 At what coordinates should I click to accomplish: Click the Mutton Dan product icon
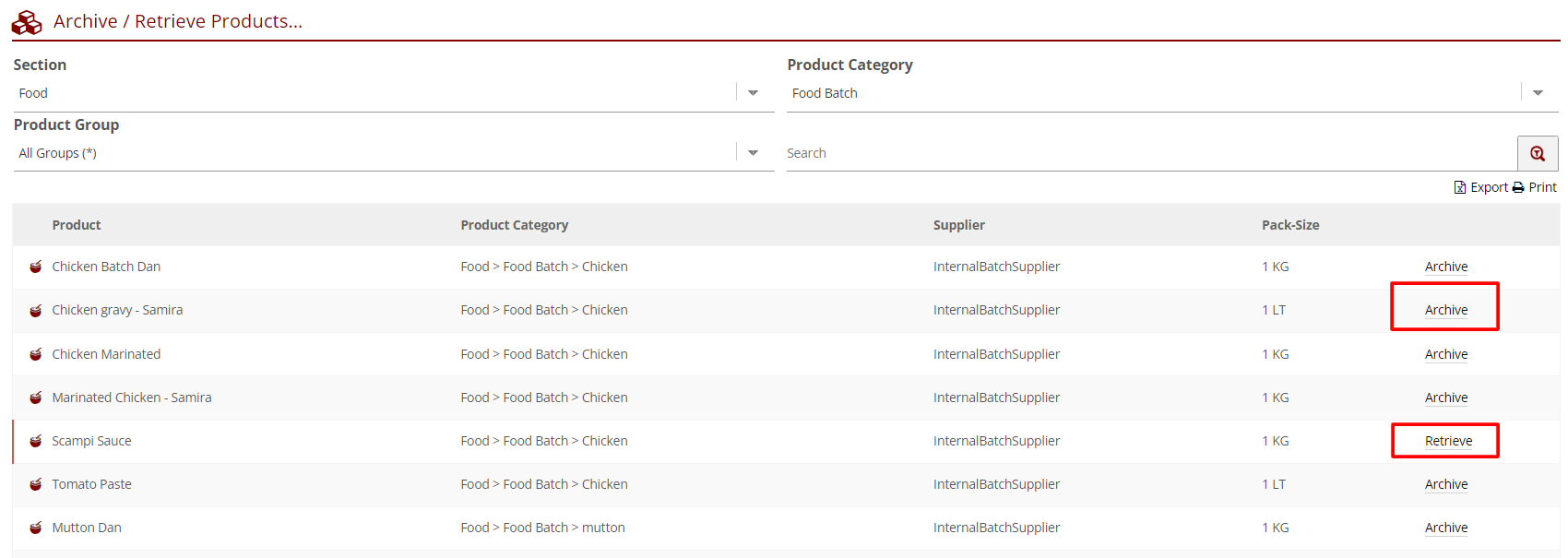36,528
